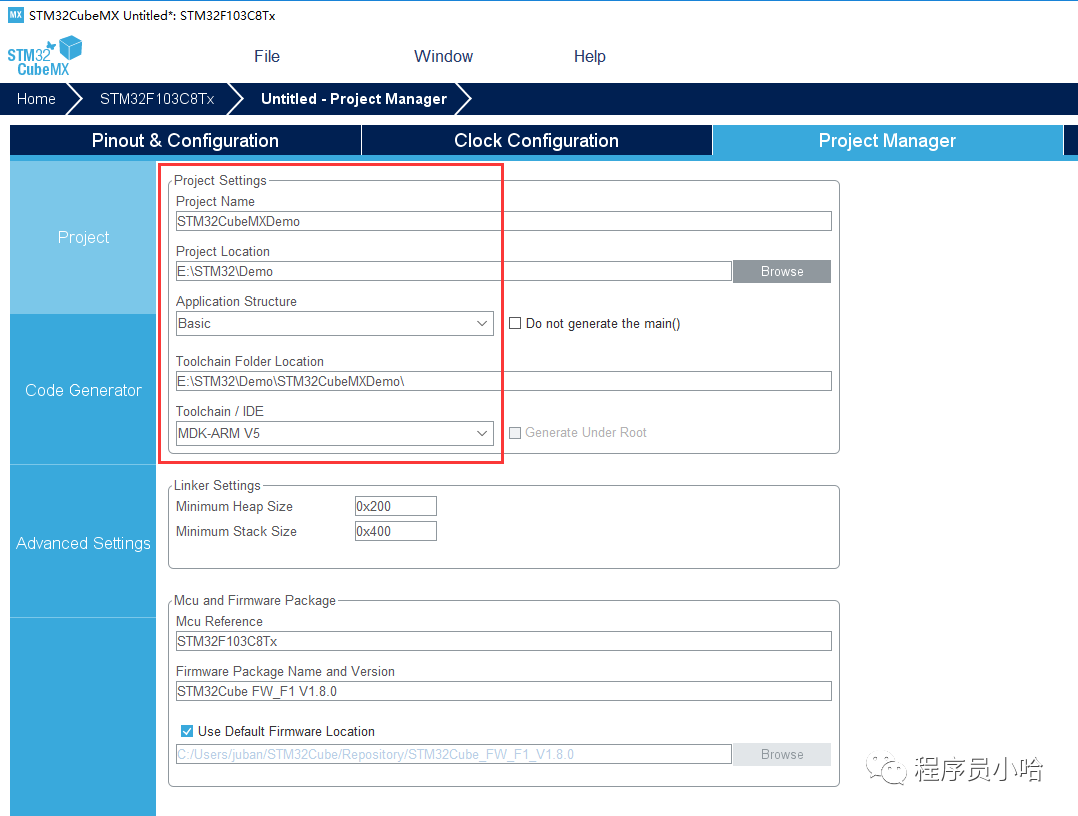Viewport: 1078px width, 816px height.
Task: Open the Help menu
Action: pyautogui.click(x=589, y=56)
